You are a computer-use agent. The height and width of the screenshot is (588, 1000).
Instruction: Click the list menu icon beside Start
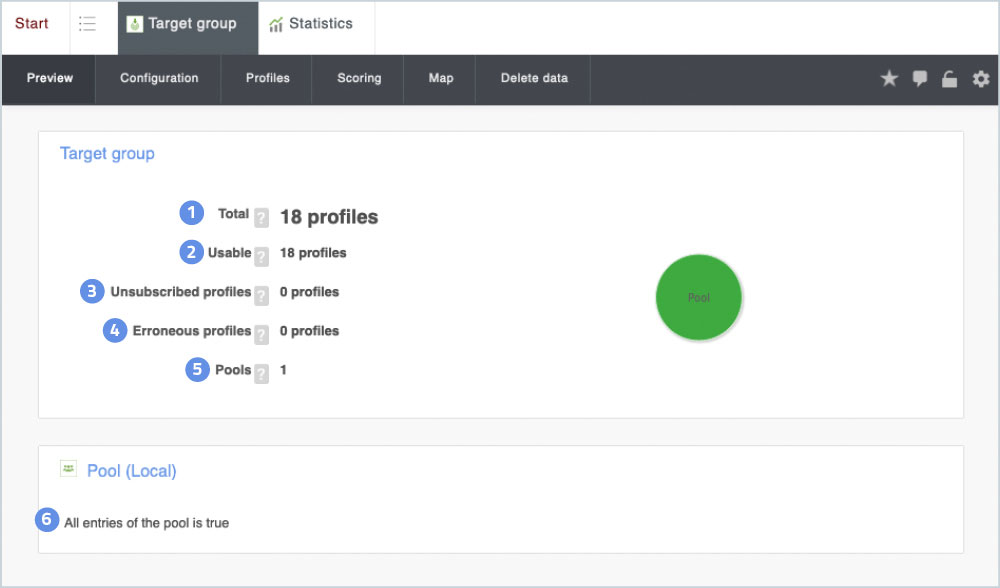87,24
